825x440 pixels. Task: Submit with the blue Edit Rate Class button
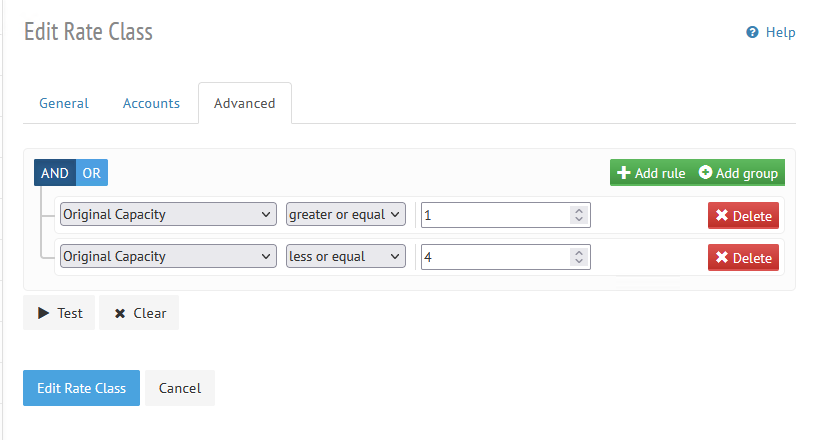(x=82, y=388)
